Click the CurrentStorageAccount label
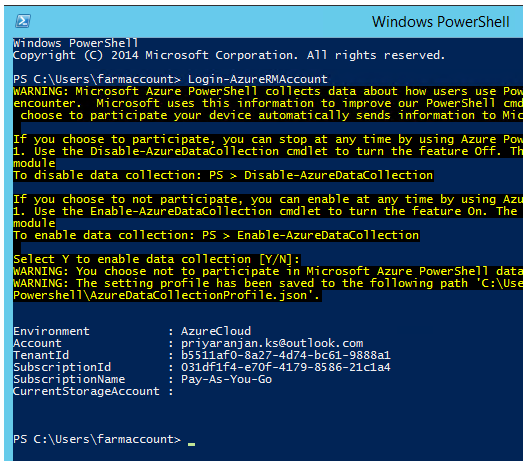The image size is (525, 463). [86, 391]
